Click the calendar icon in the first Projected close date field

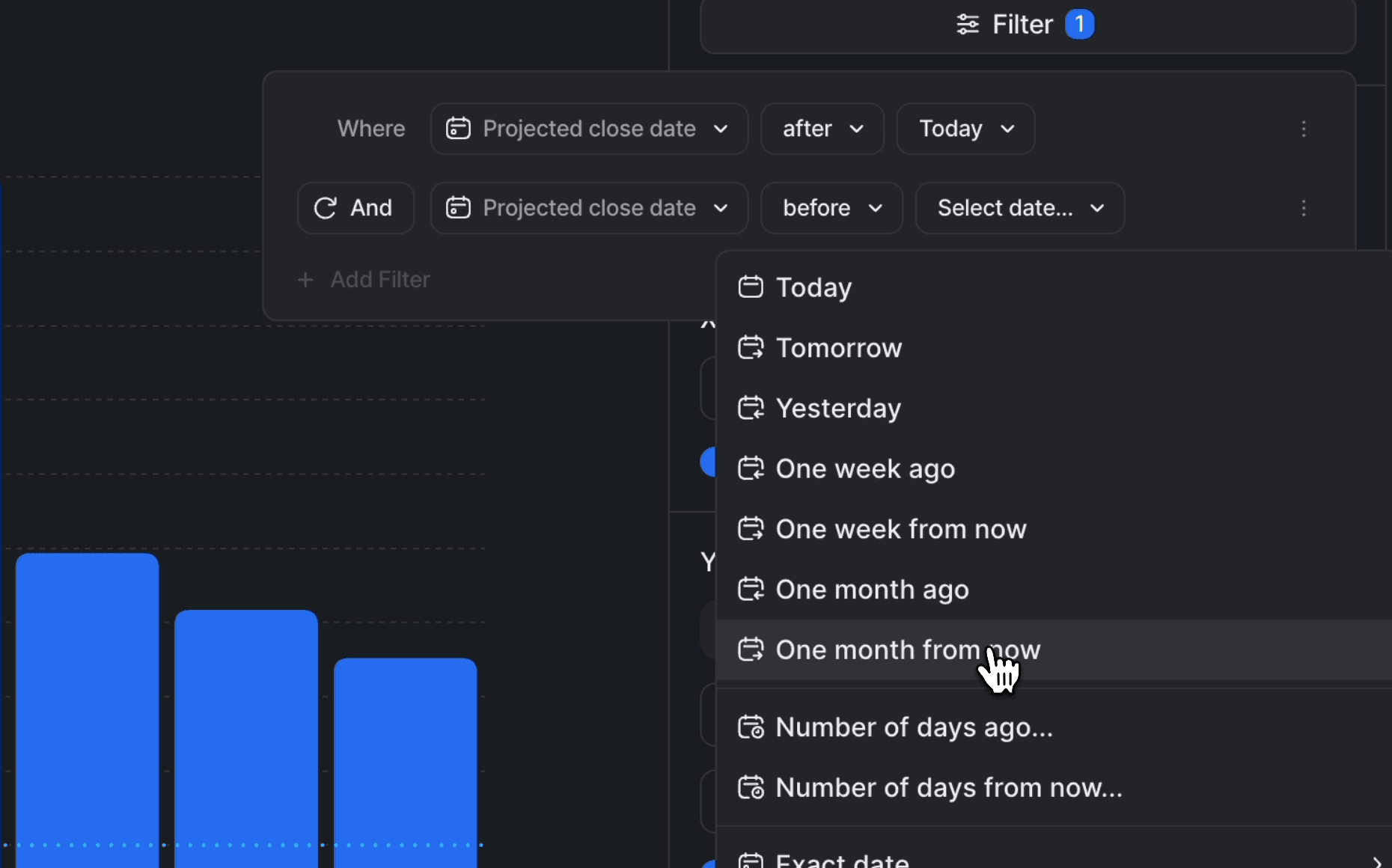click(x=458, y=129)
